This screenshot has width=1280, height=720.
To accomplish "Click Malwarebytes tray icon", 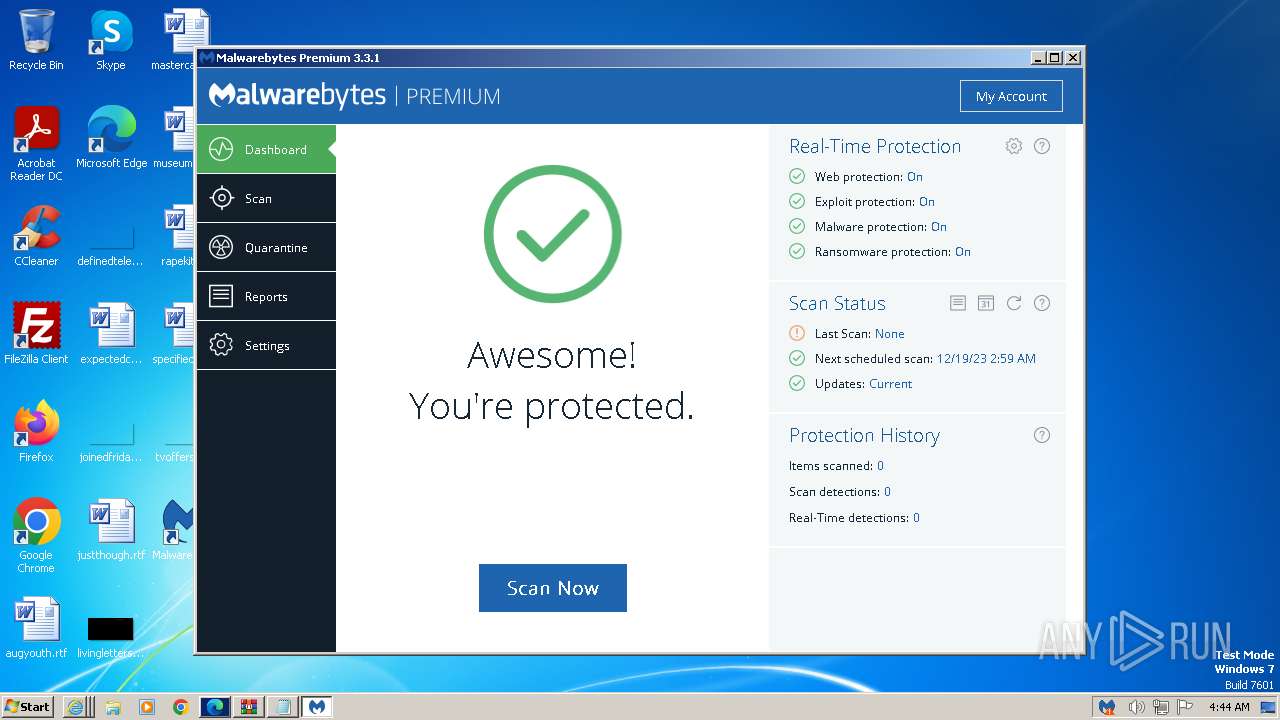I will pos(1107,707).
